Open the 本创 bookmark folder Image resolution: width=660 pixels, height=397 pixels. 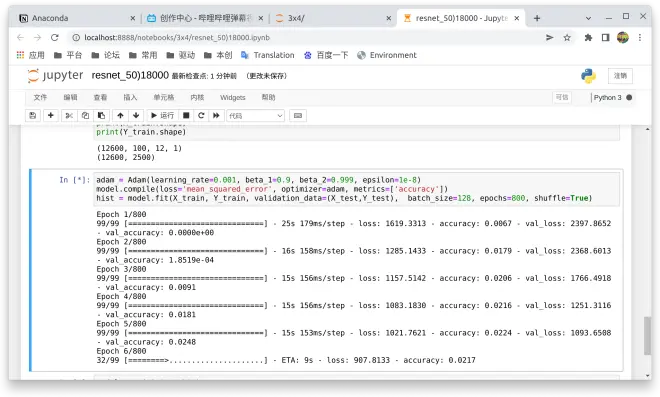(218, 55)
